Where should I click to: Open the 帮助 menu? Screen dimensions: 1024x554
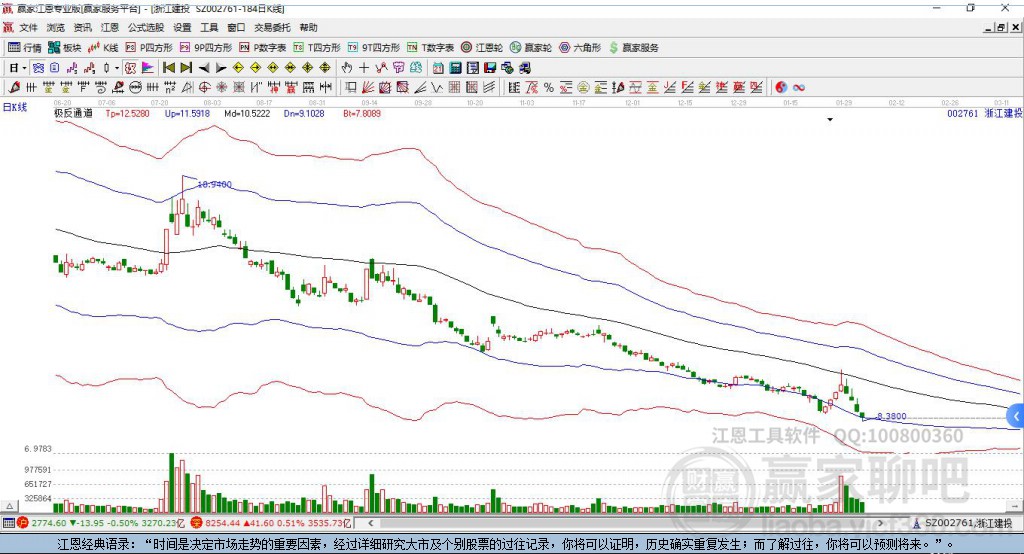(x=308, y=27)
